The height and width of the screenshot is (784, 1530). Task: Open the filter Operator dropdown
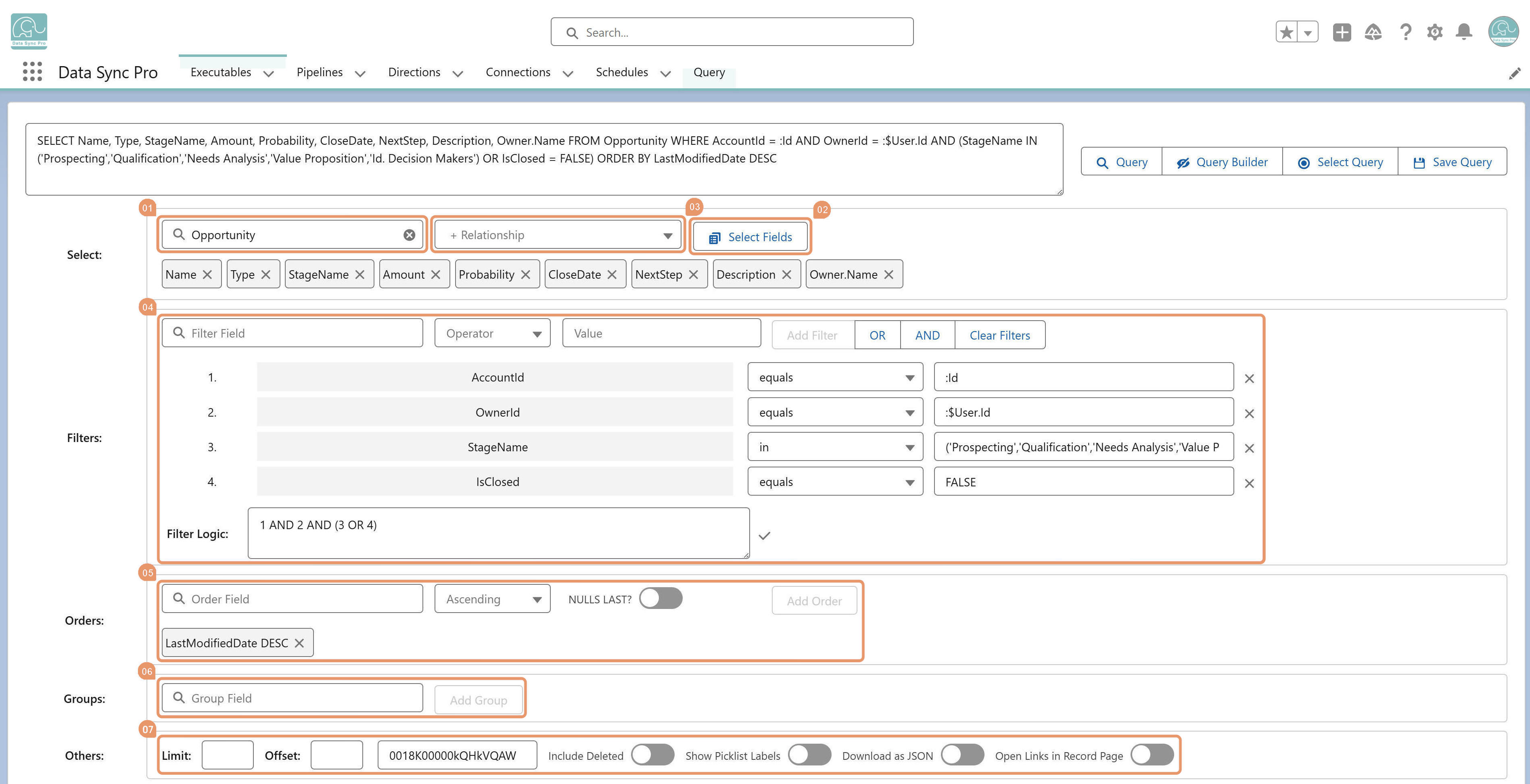coord(492,334)
